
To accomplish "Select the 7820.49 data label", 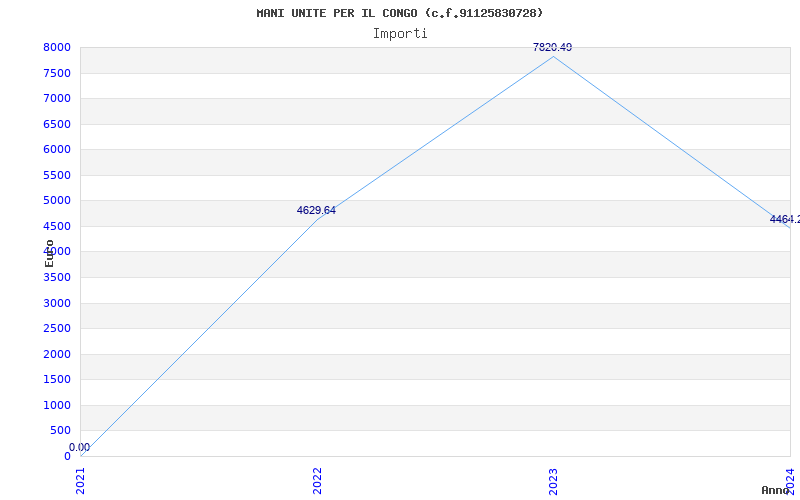I will click(552, 47).
